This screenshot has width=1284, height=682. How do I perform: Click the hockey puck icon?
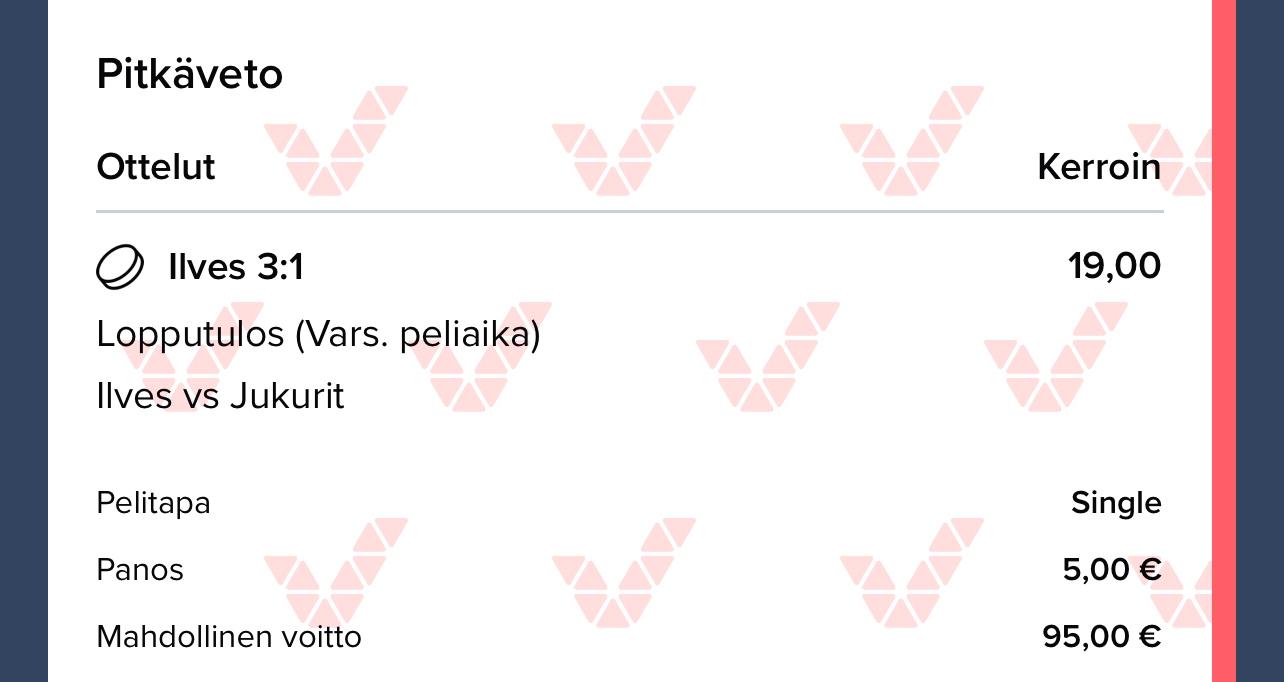(120, 268)
